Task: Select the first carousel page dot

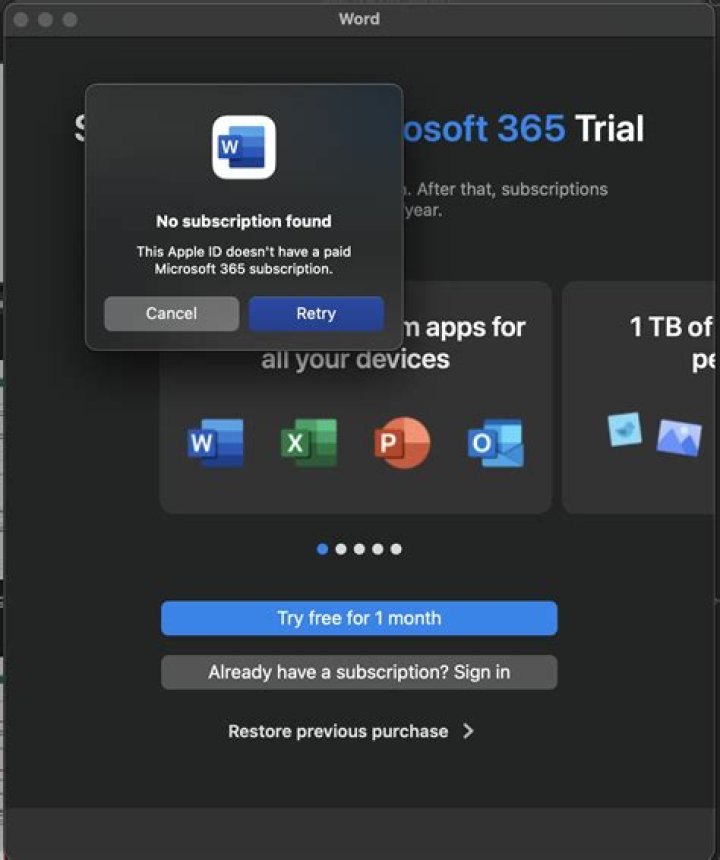Action: pos(322,549)
